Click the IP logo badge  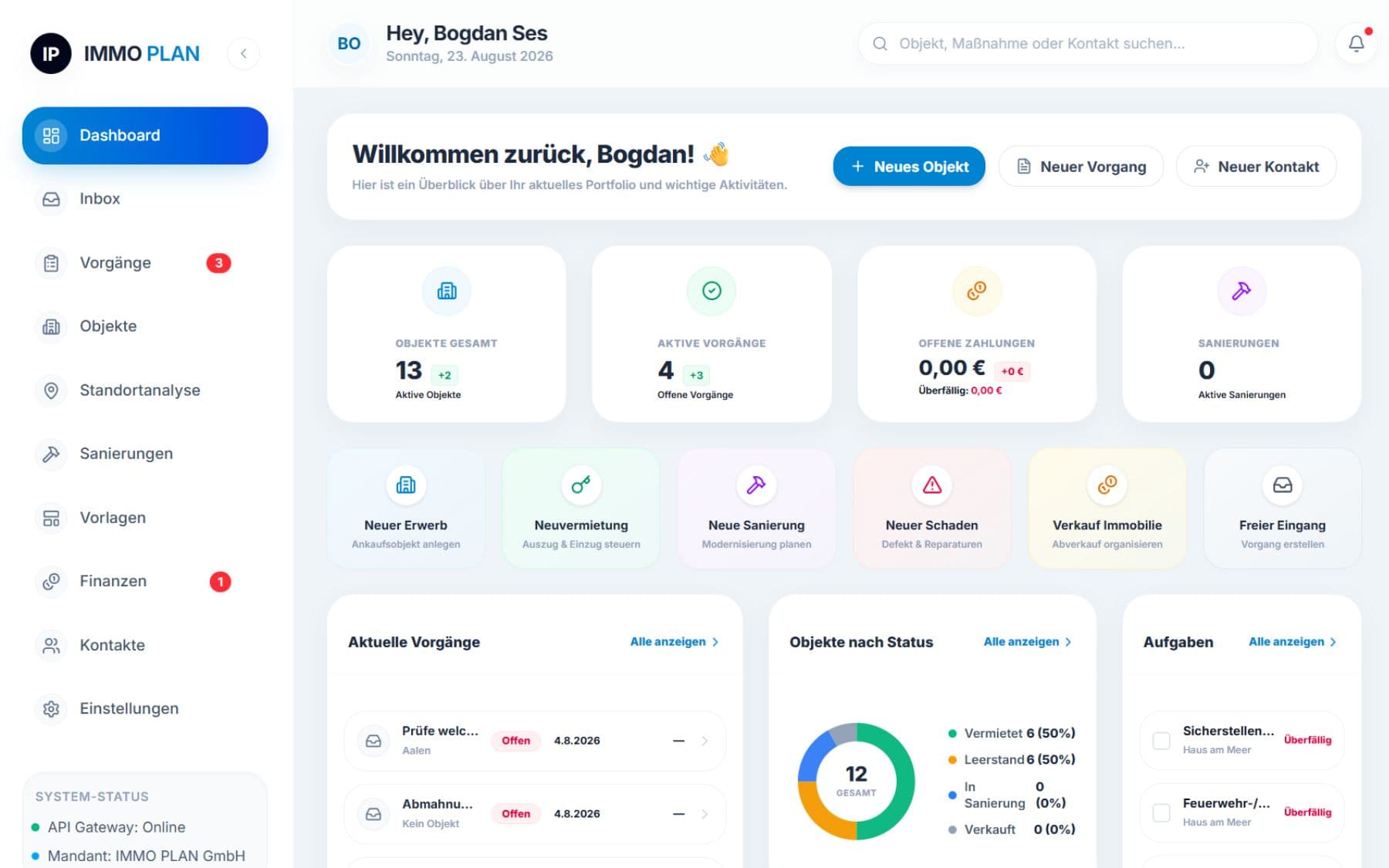pos(50,53)
